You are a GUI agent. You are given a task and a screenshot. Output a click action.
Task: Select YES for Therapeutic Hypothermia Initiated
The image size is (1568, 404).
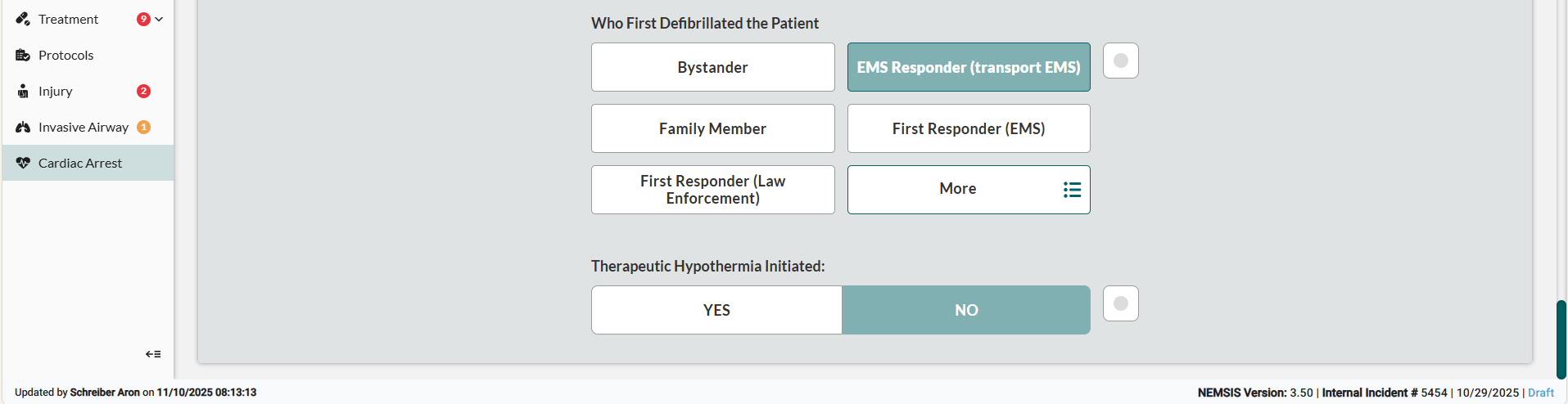716,310
